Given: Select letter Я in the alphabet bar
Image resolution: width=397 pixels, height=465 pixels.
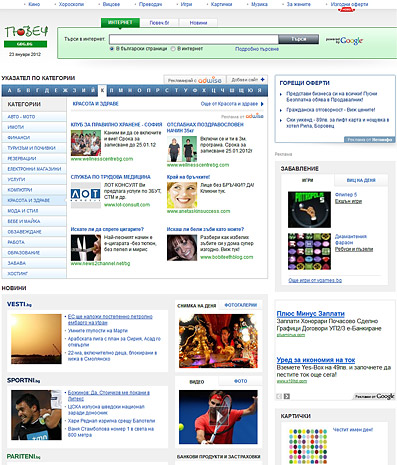Looking at the screenshot, I should 259,91.
